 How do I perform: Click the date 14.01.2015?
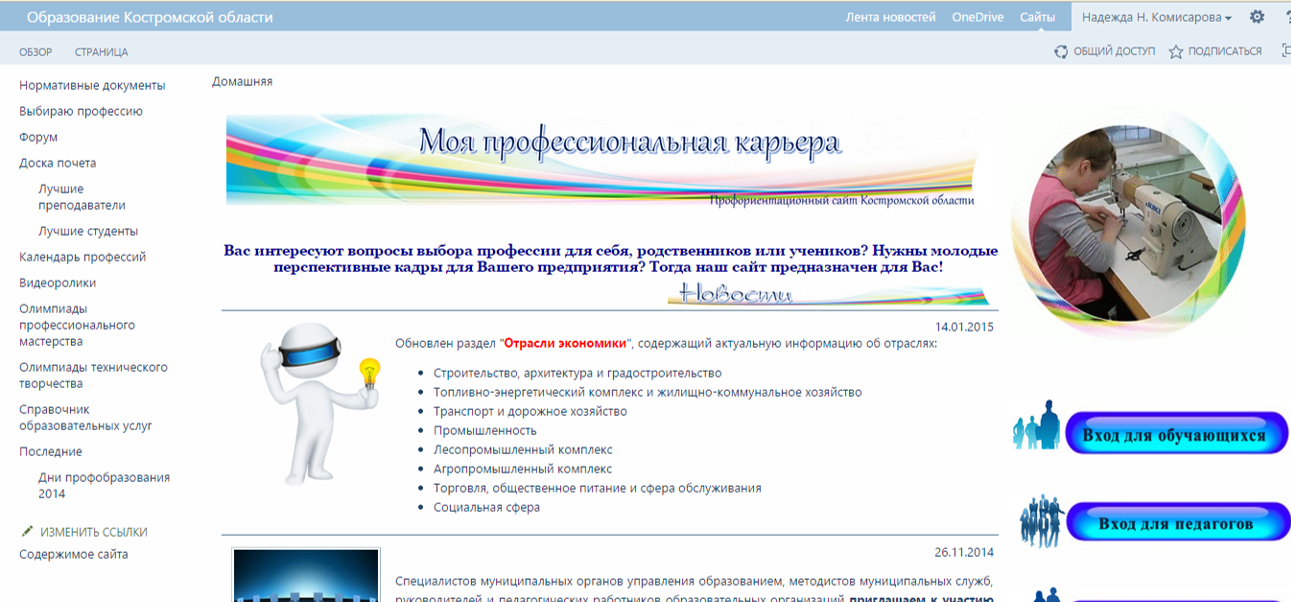point(964,326)
